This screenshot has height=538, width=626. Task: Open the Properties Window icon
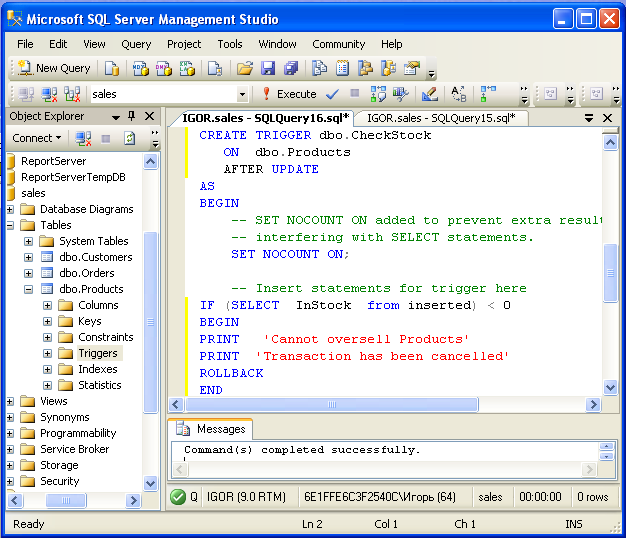[412, 68]
